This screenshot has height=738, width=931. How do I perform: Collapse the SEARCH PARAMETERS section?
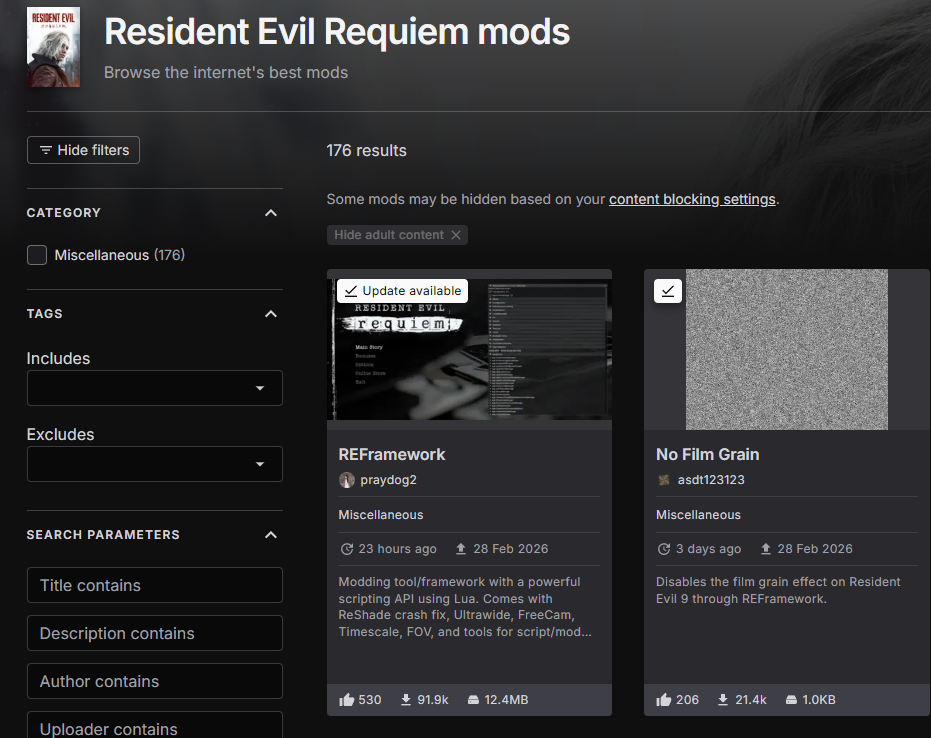271,535
